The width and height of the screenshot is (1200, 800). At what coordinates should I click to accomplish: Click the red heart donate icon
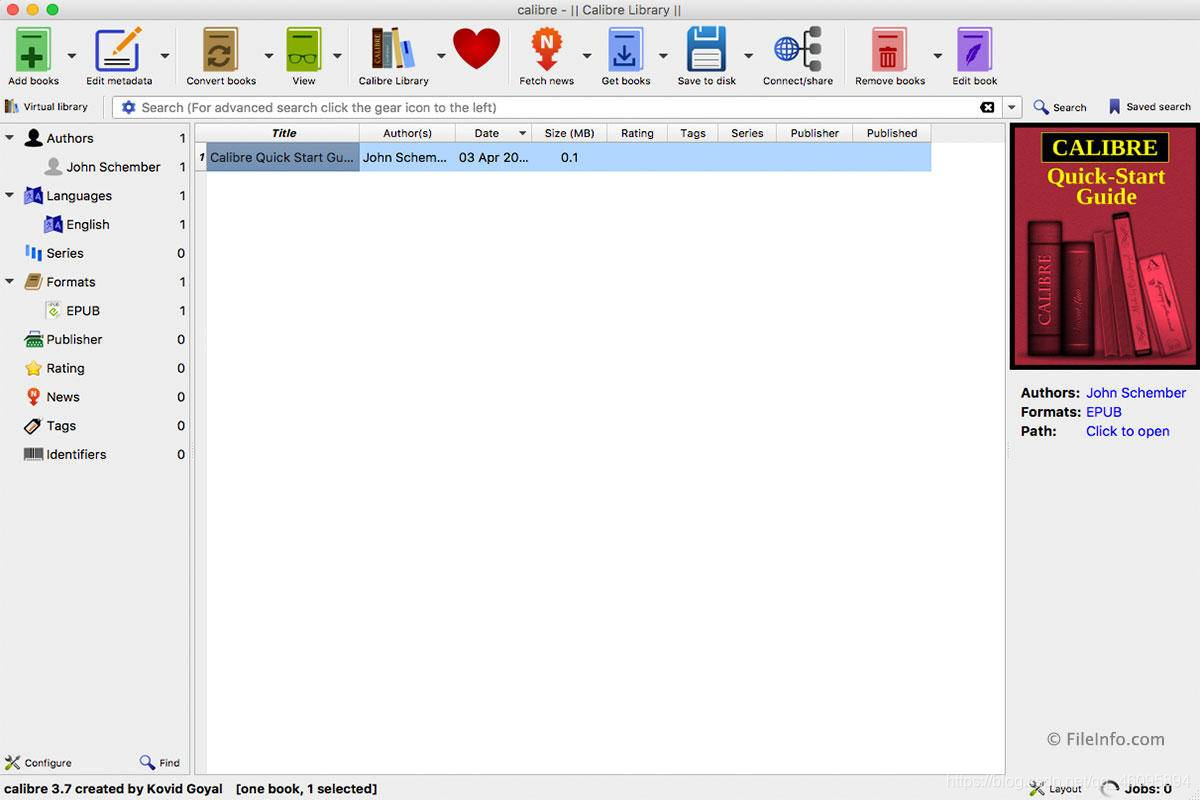476,49
